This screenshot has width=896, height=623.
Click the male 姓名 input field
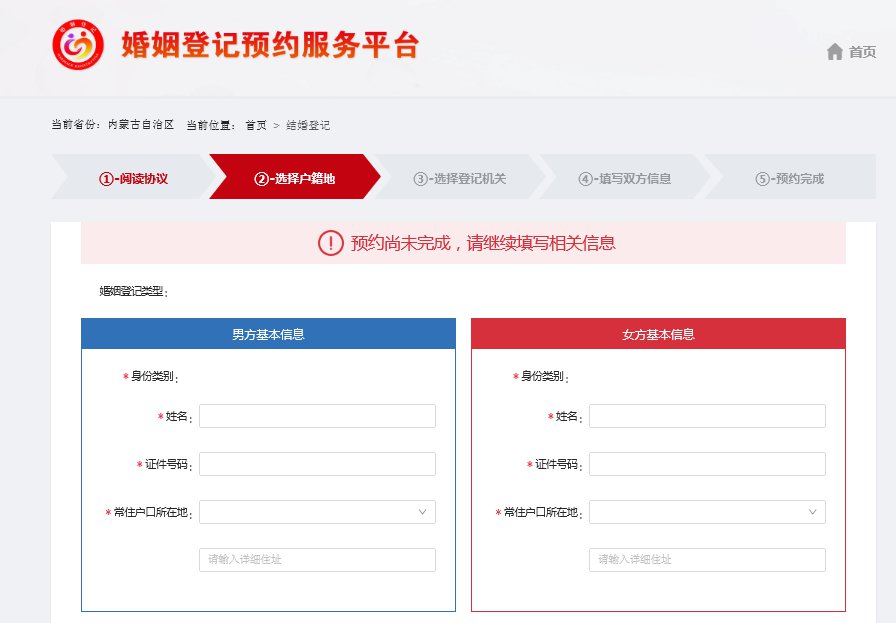pos(317,416)
